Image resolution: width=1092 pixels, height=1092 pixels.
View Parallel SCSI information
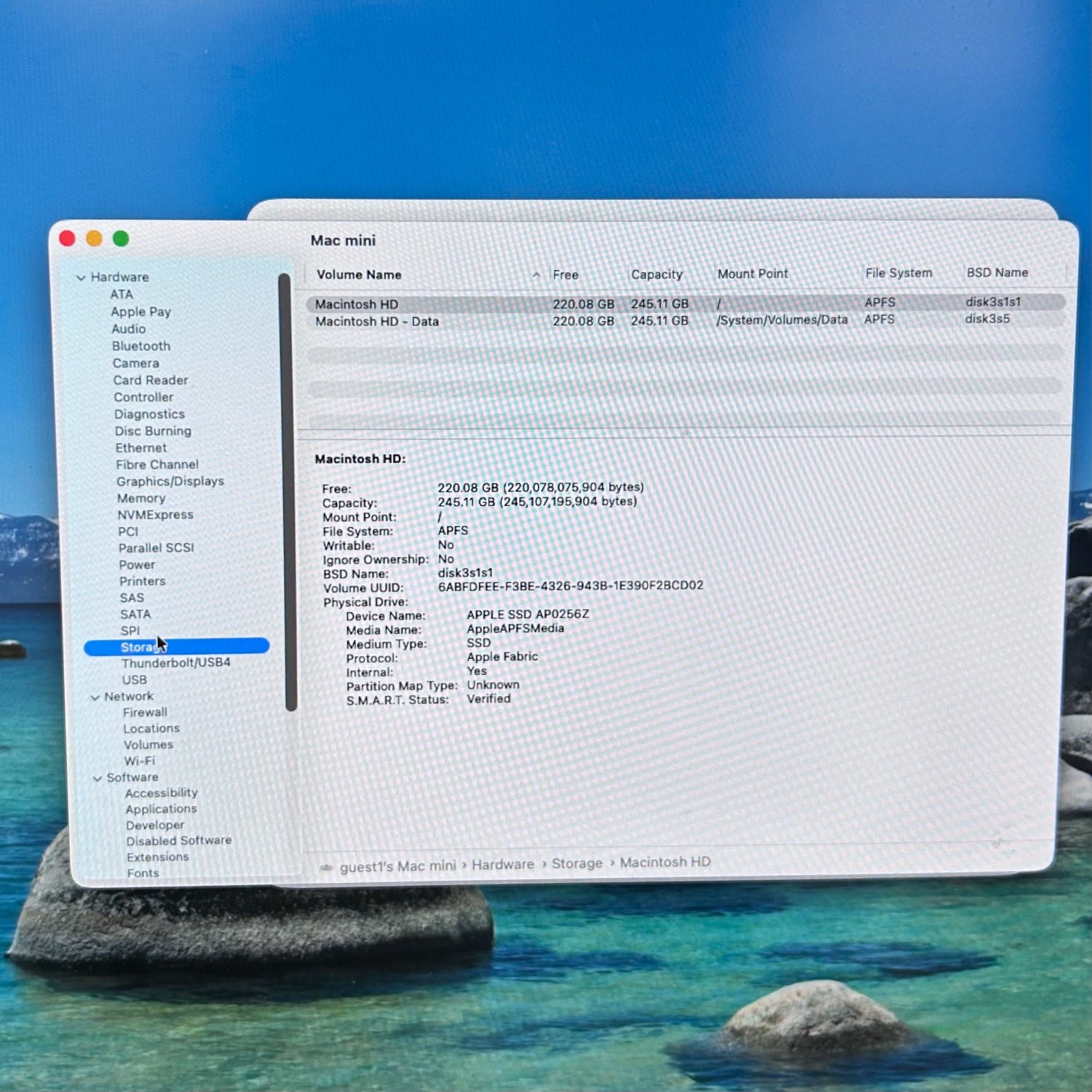[x=157, y=547]
